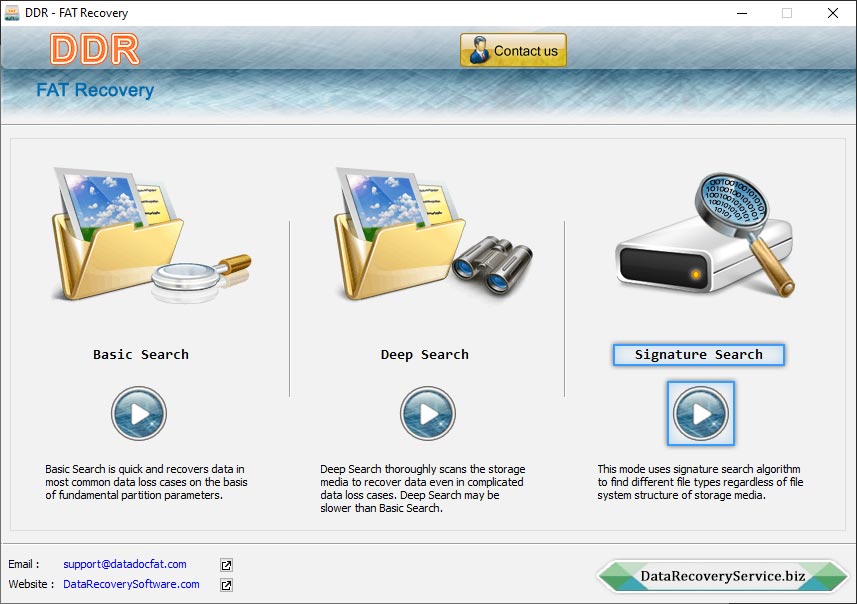Click the external link icon beside Email
Viewport: 857px width, 604px height.
[226, 565]
